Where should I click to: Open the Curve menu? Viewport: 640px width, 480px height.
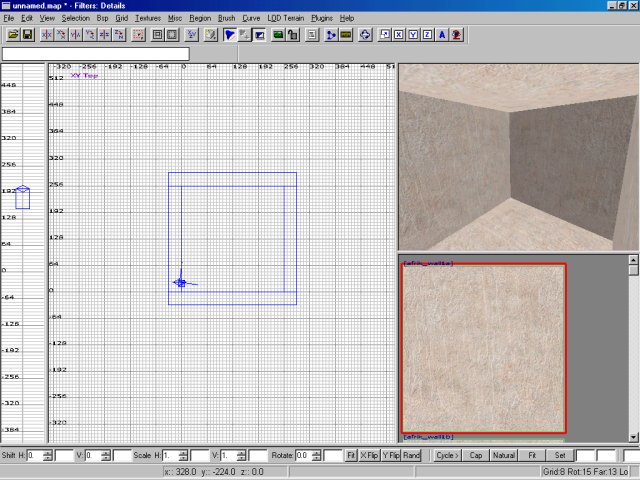point(251,18)
